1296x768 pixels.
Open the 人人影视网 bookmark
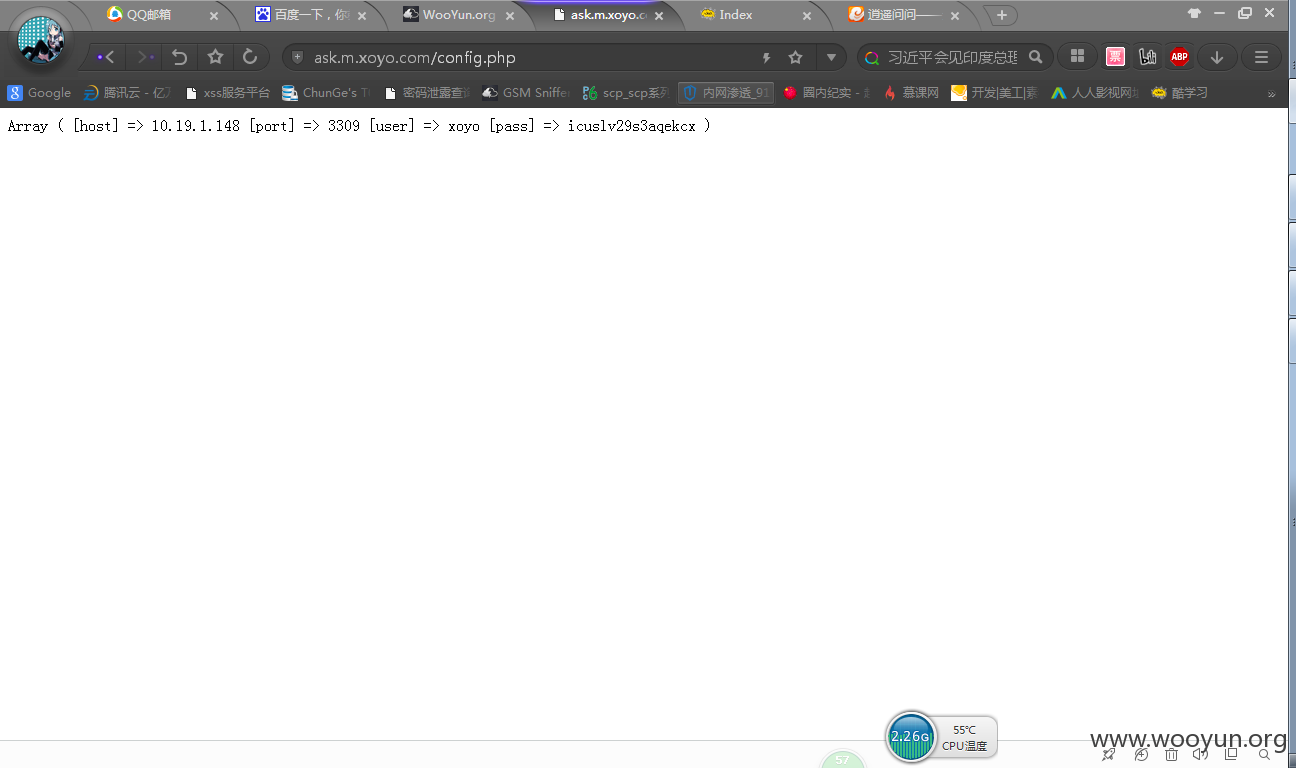pos(1095,93)
